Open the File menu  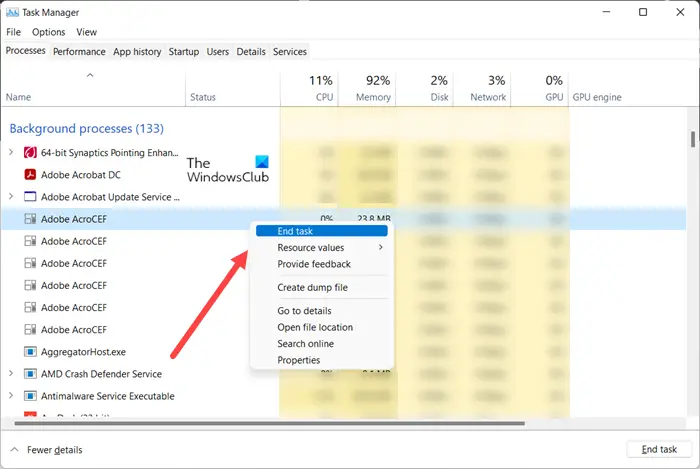point(13,32)
